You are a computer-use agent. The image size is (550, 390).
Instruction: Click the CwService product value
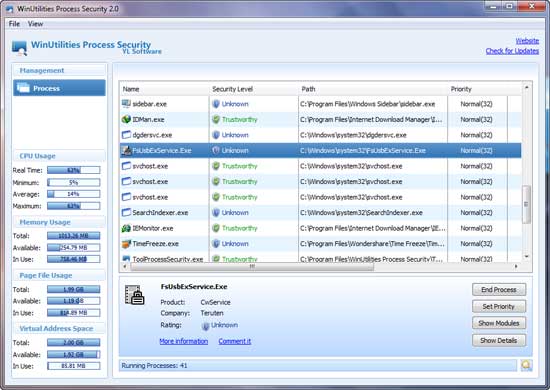tap(215, 302)
